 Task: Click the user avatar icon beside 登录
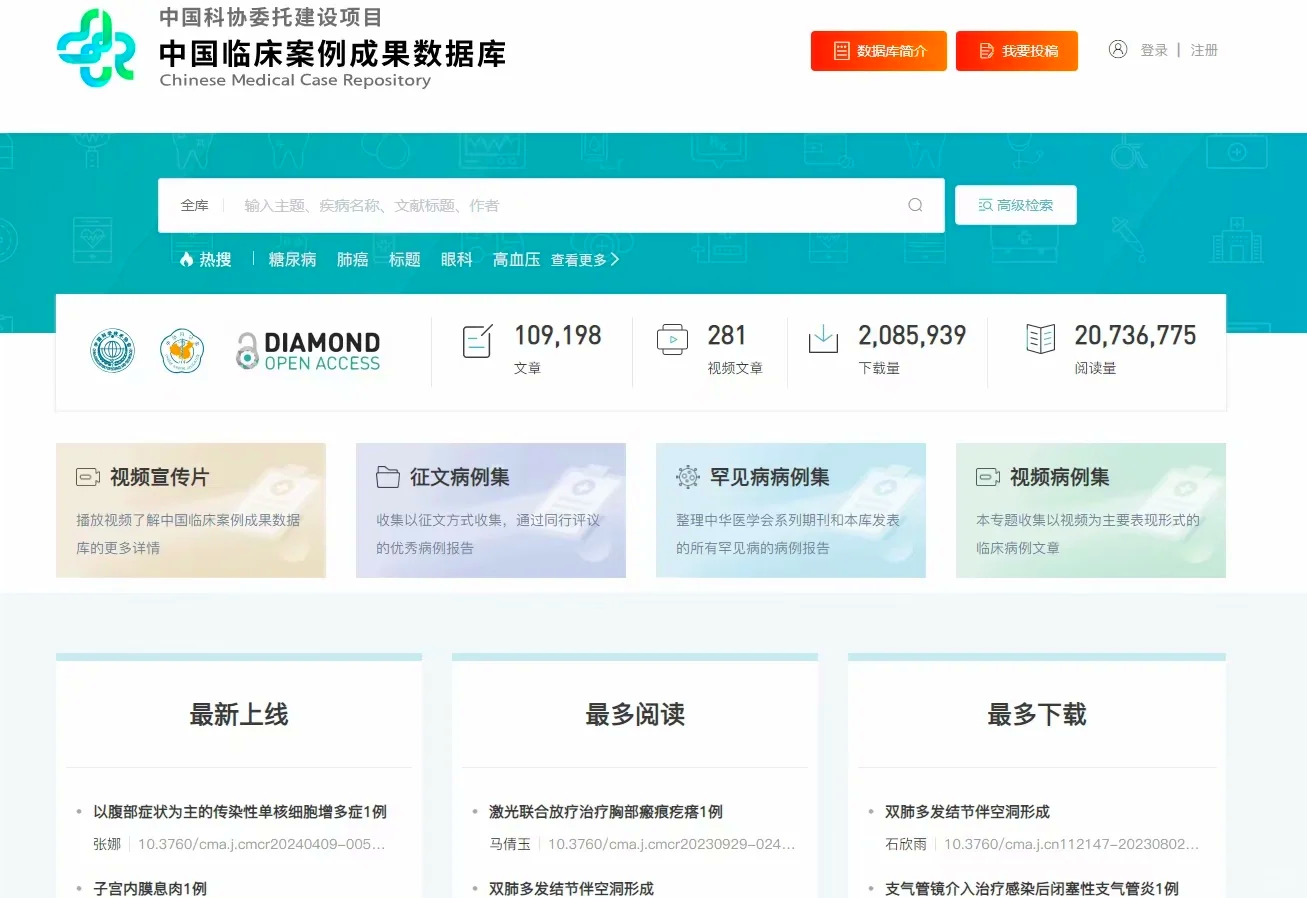tap(1118, 49)
